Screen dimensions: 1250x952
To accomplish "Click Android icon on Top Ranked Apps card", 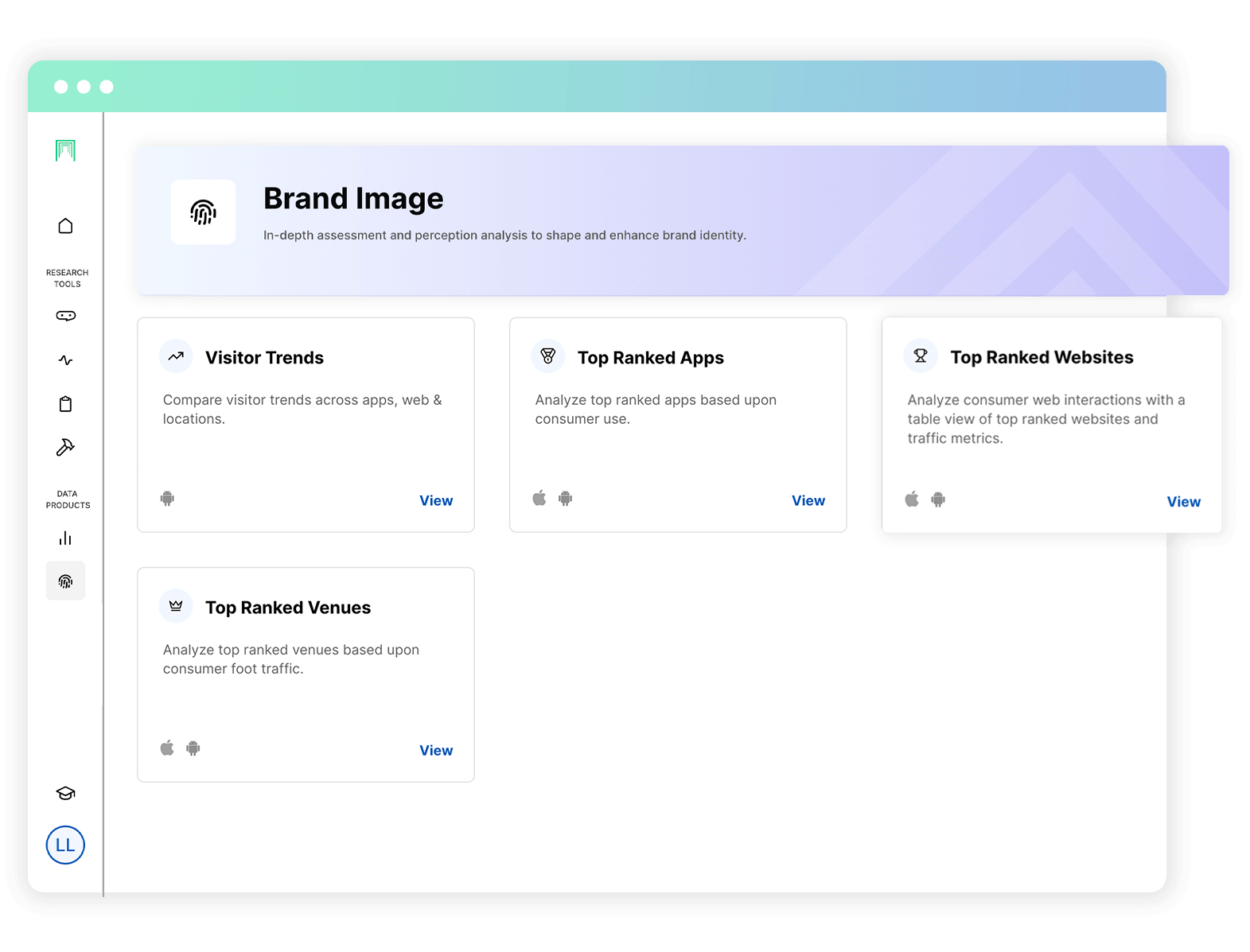I will coord(566,499).
